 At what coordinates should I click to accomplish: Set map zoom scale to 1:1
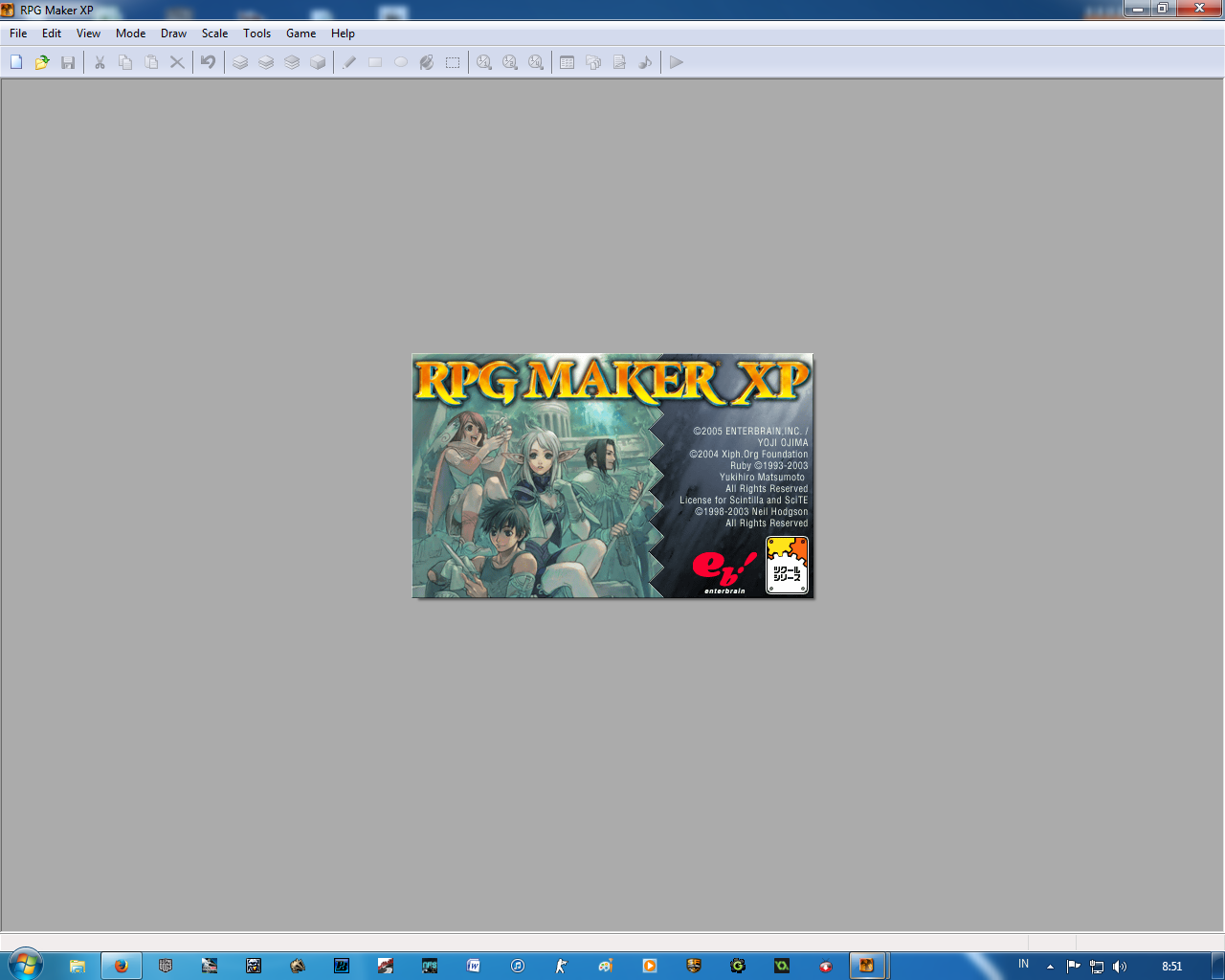click(484, 62)
